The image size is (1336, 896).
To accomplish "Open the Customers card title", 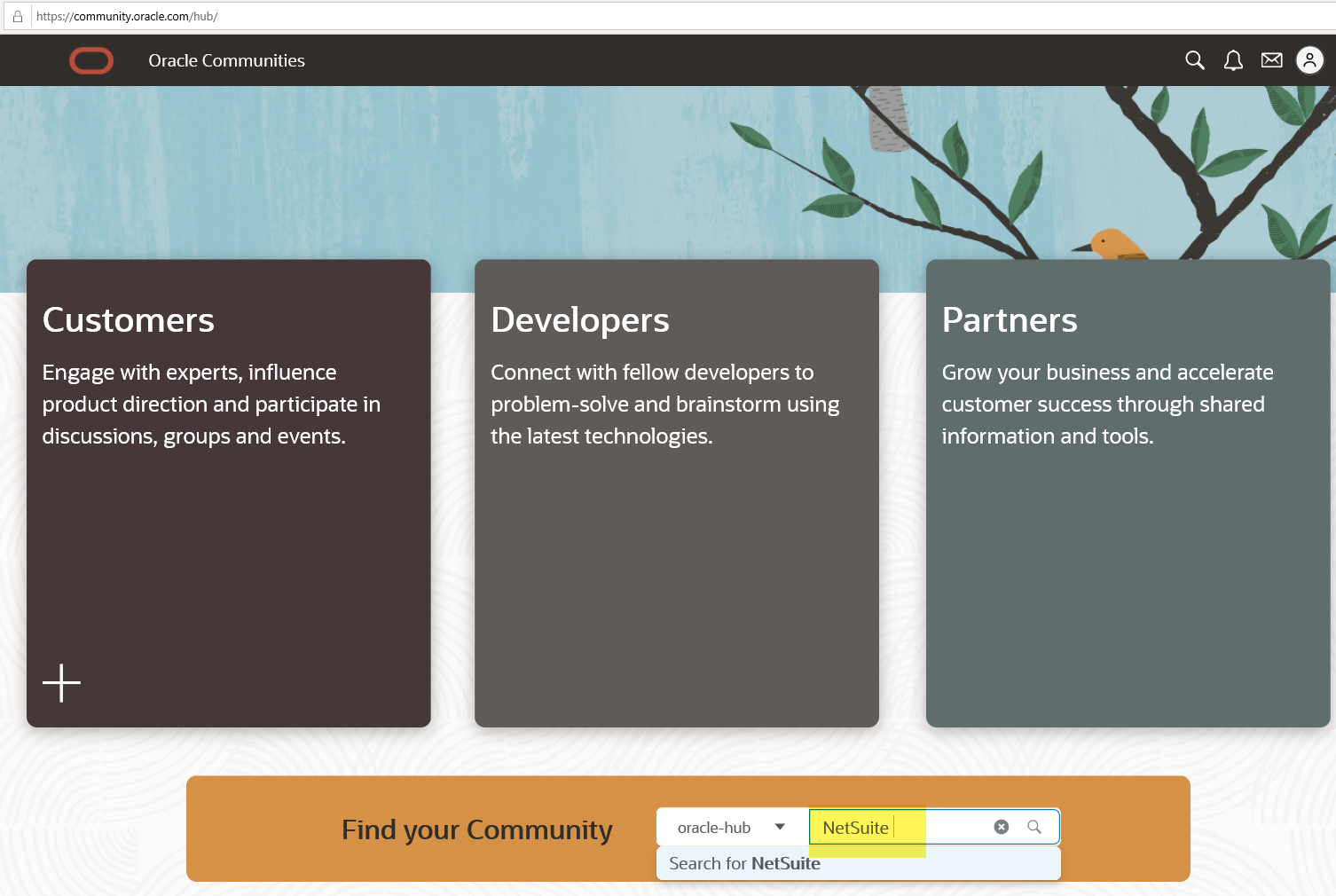I will [x=129, y=320].
